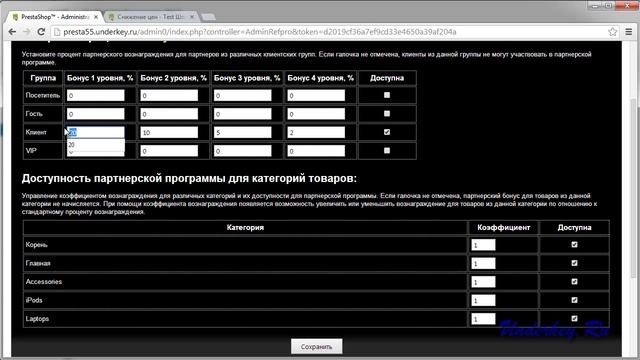Click the Главная category name

[x=38, y=263]
